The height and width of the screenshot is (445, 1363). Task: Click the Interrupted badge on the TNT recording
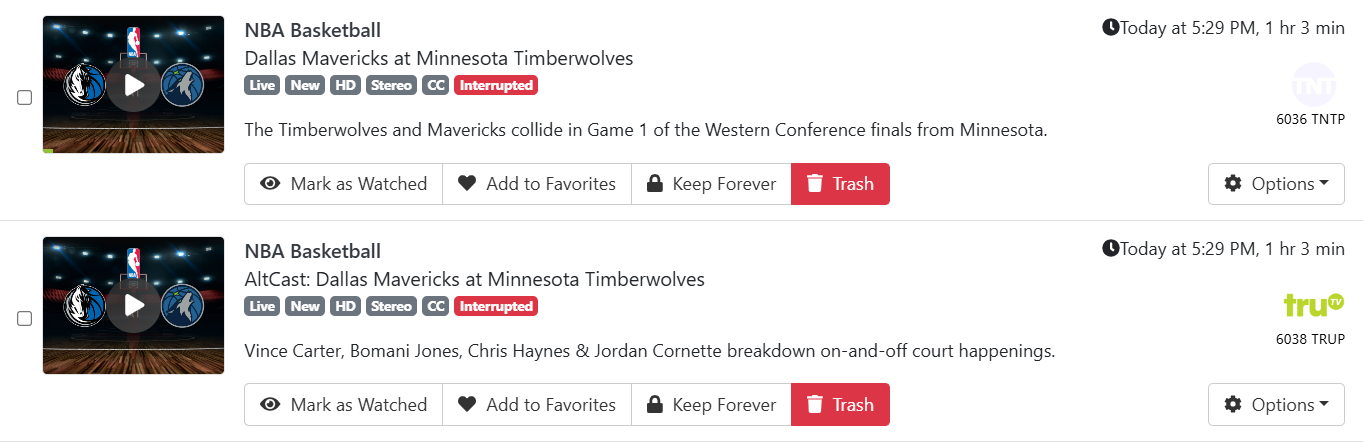(496, 86)
